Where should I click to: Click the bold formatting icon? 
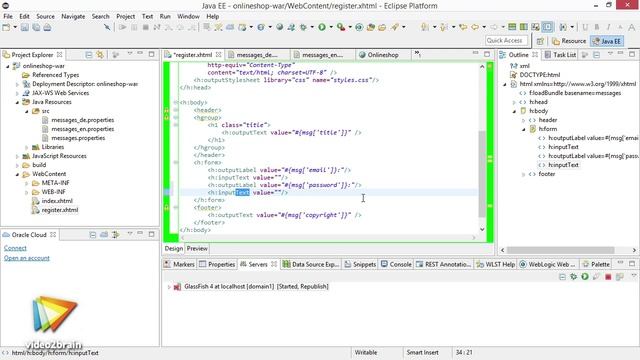point(597,27)
